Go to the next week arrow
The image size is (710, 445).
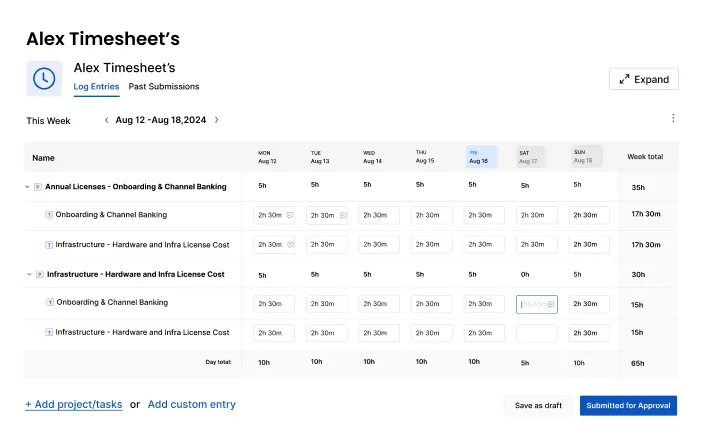[x=217, y=120]
